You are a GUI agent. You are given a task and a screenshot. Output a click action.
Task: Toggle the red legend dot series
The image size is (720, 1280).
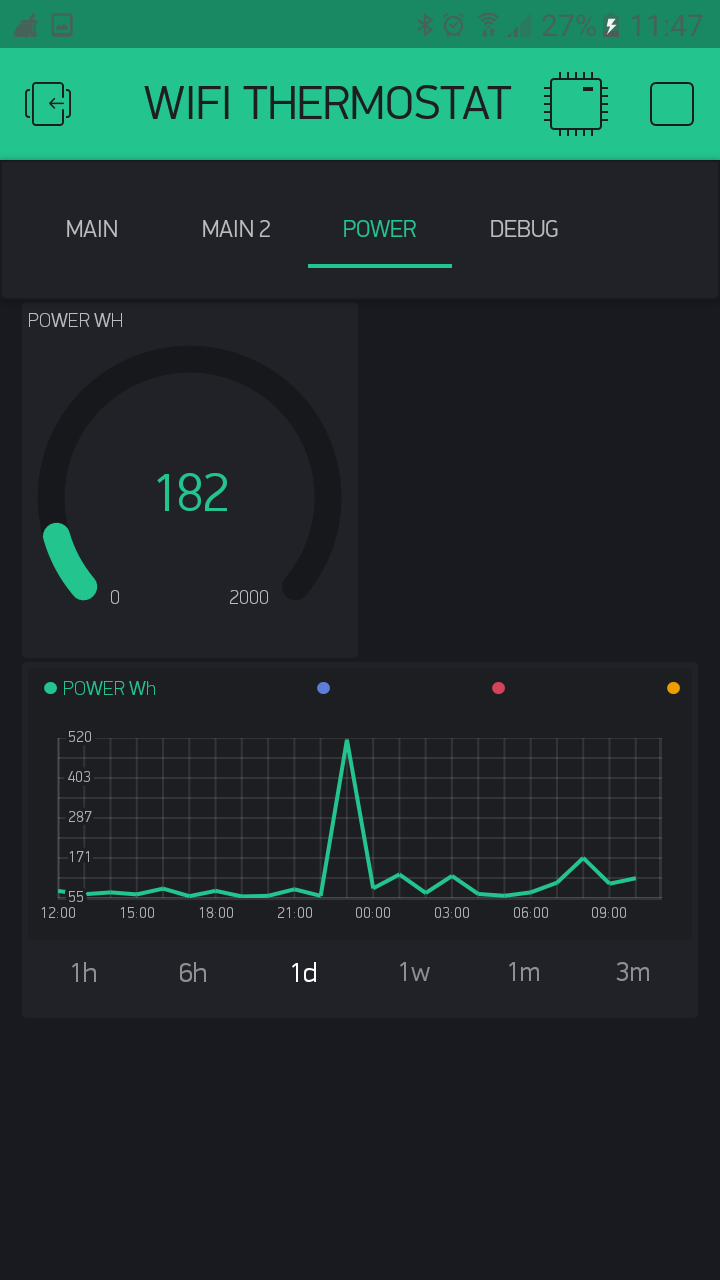[x=498, y=688]
